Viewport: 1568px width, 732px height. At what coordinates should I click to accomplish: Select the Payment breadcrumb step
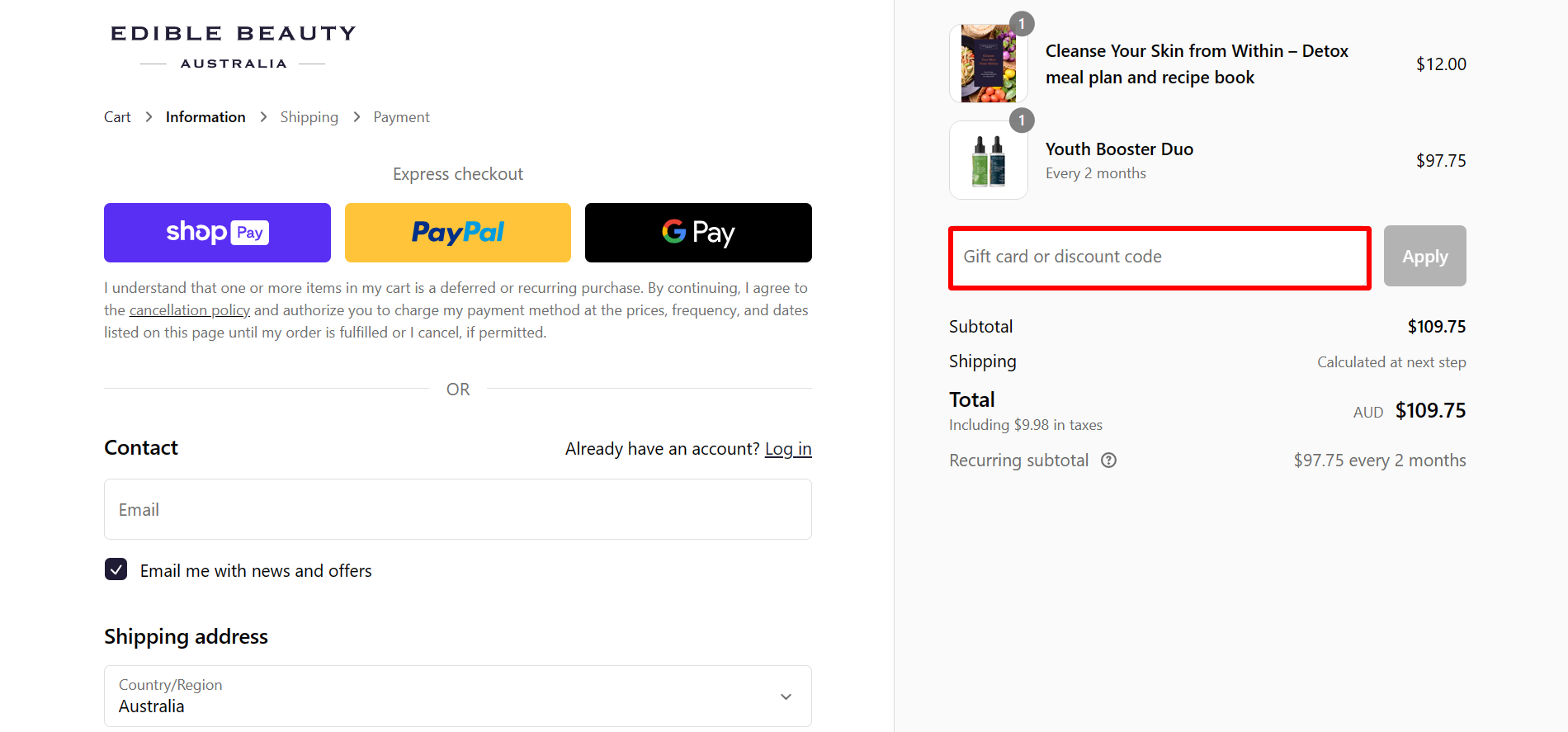(x=401, y=117)
